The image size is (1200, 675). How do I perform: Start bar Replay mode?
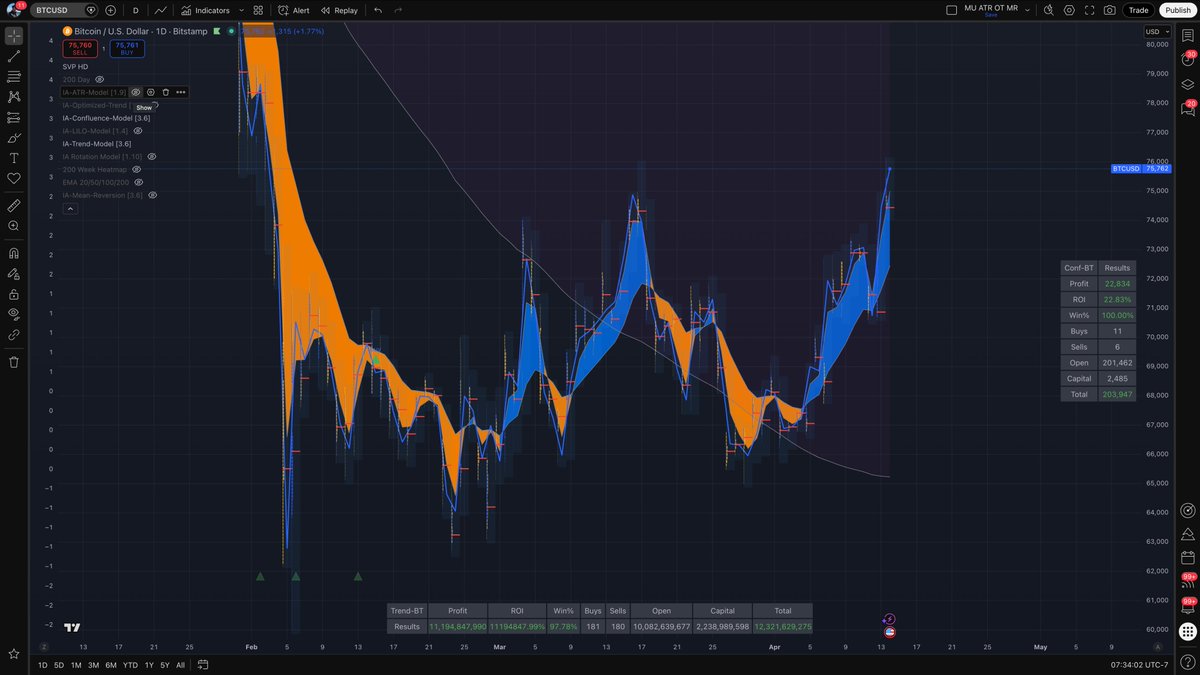point(339,10)
